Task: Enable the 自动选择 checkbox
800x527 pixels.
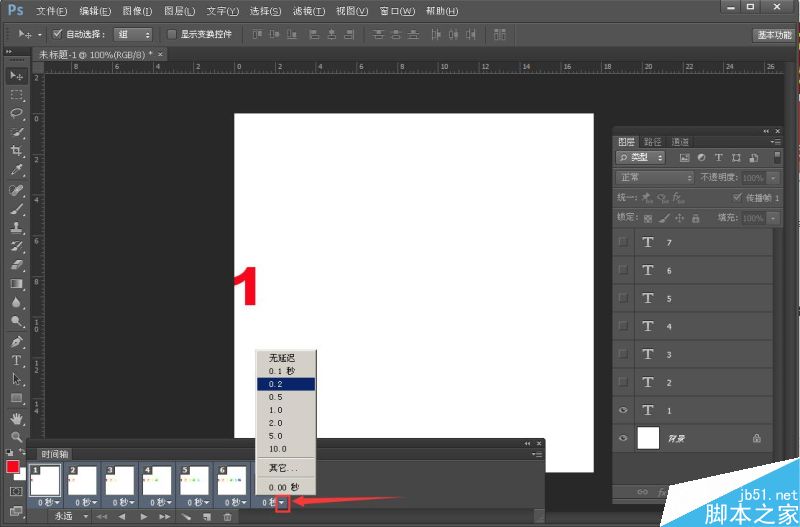Action: [57, 34]
